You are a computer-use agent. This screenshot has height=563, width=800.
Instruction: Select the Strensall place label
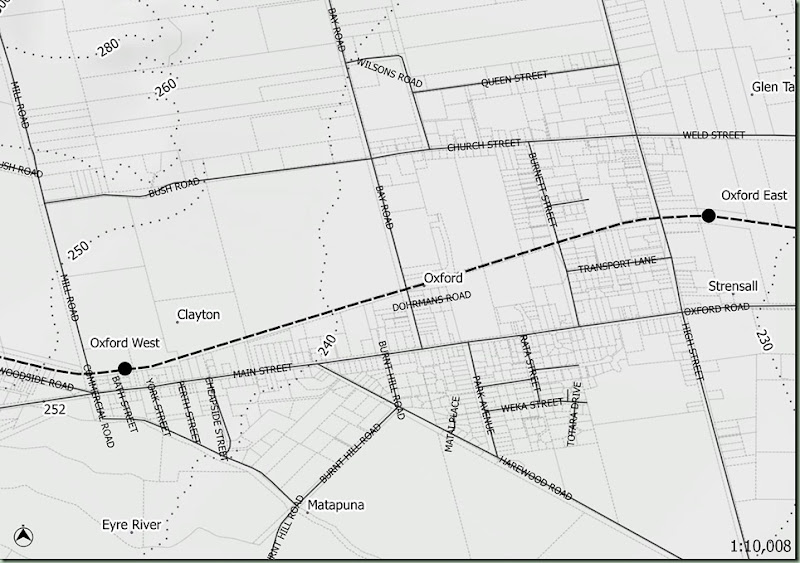tap(733, 286)
